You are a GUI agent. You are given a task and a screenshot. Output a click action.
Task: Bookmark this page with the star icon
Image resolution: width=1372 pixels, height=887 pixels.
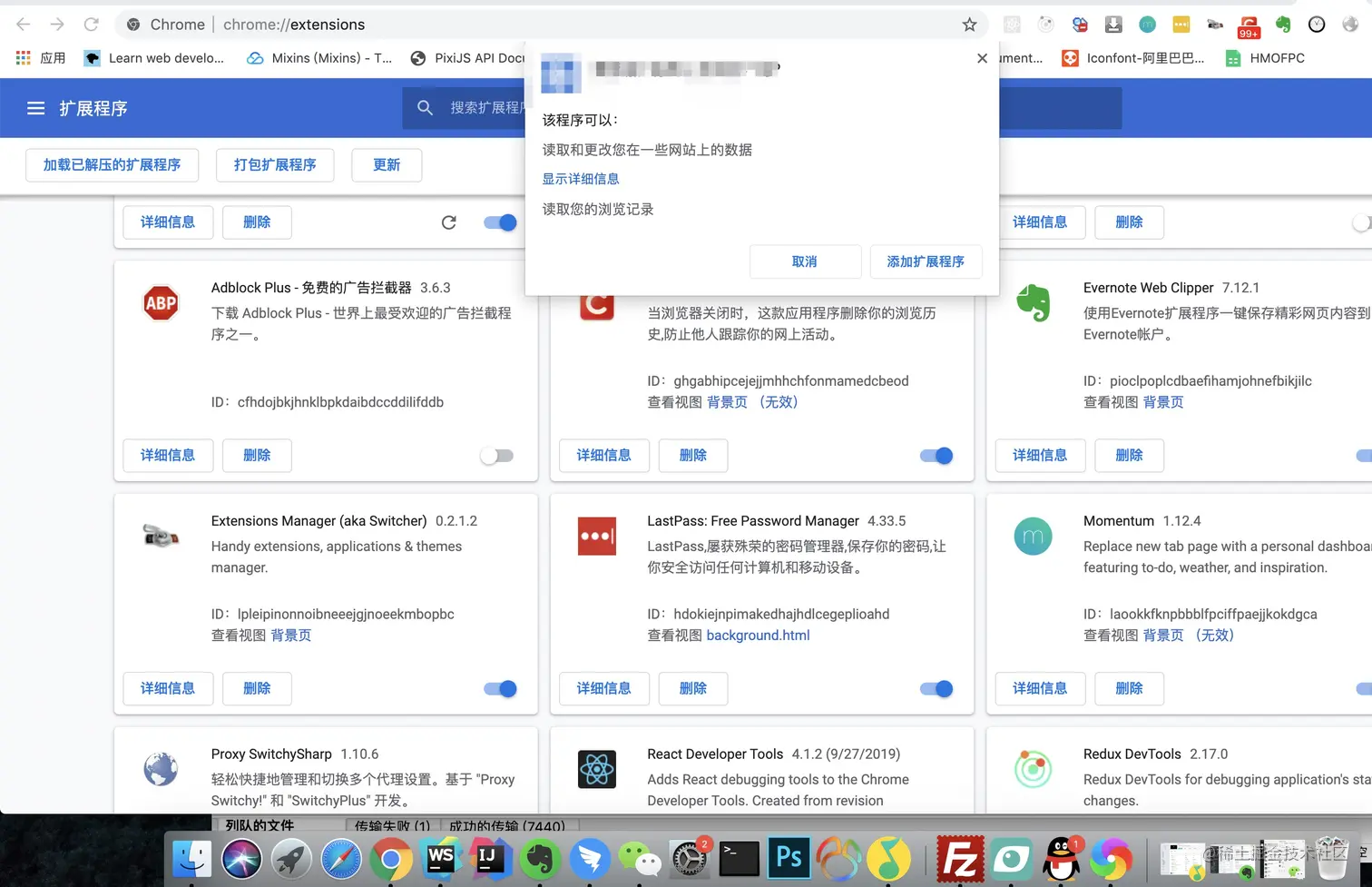click(x=969, y=25)
